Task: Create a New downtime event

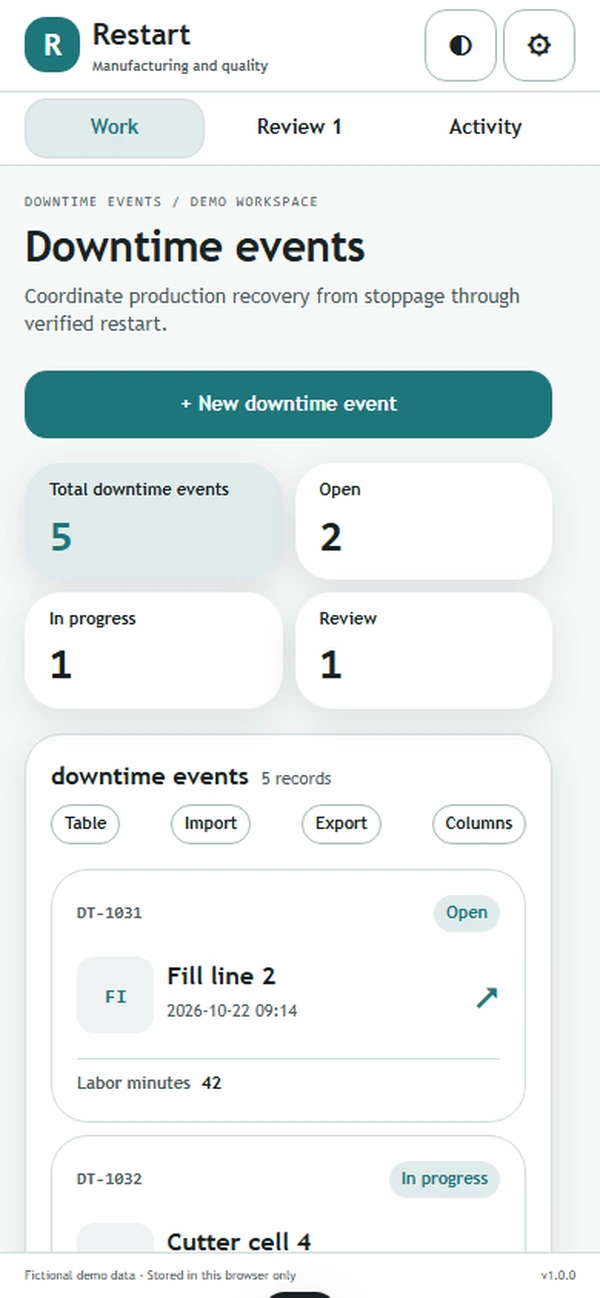Action: [x=288, y=404]
